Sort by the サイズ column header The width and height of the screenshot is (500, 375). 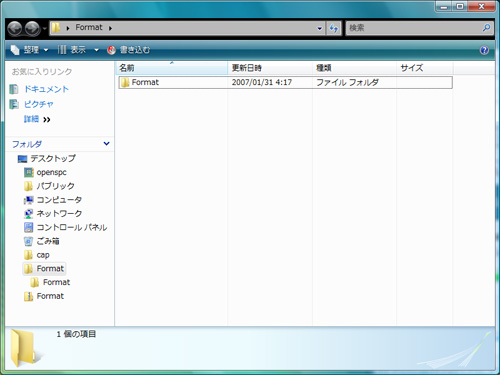(425, 68)
